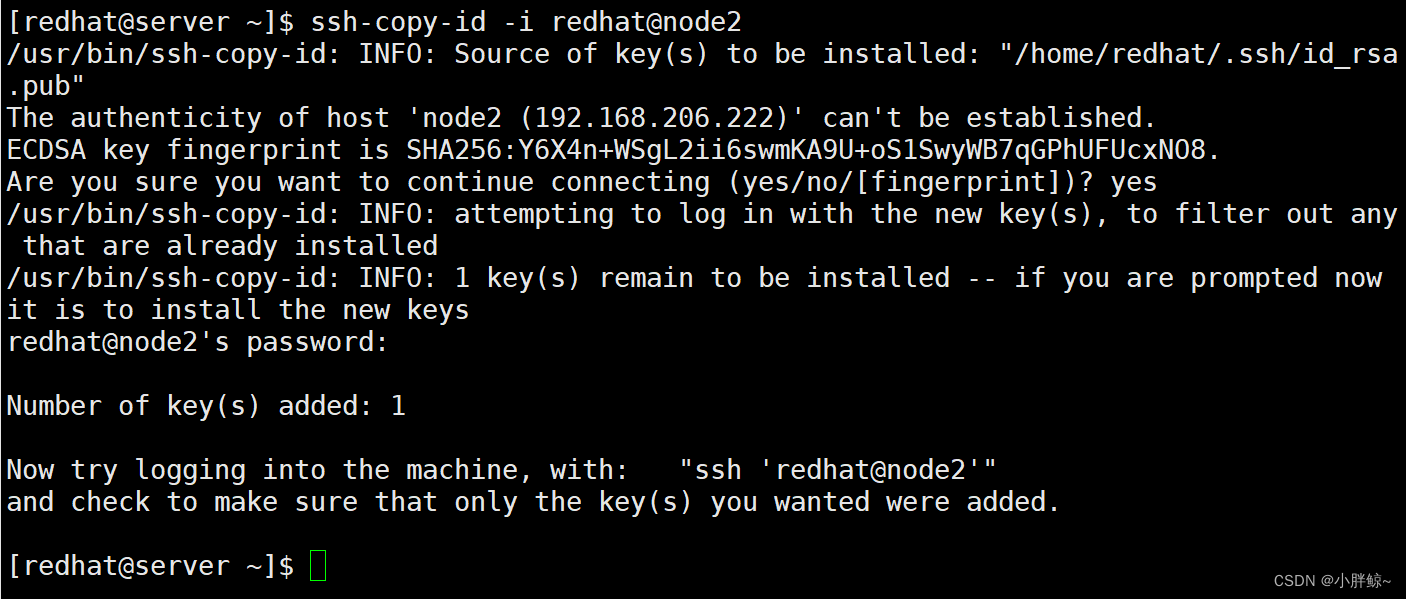Click the quoted ssh 'redhat@node2' command

837,470
